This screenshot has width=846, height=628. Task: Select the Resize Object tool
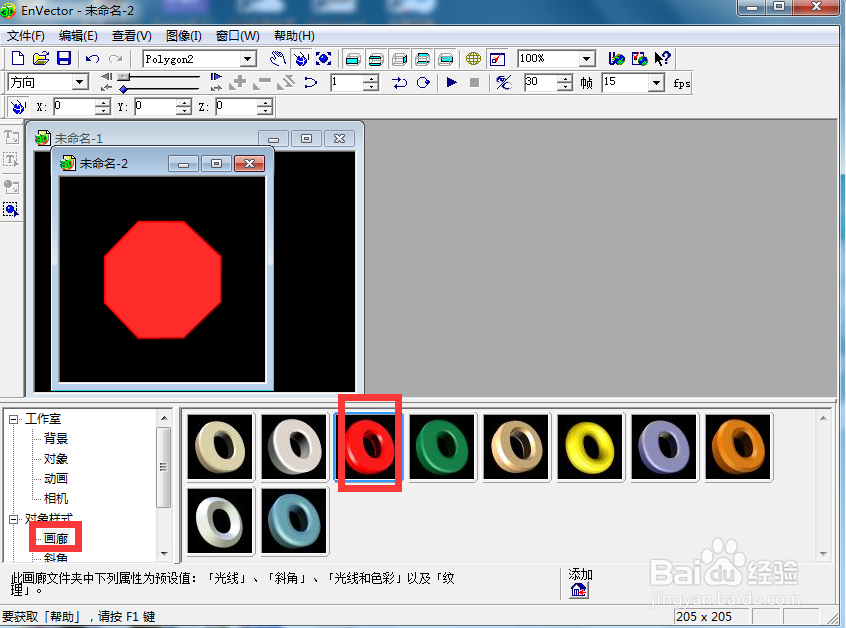click(x=324, y=58)
